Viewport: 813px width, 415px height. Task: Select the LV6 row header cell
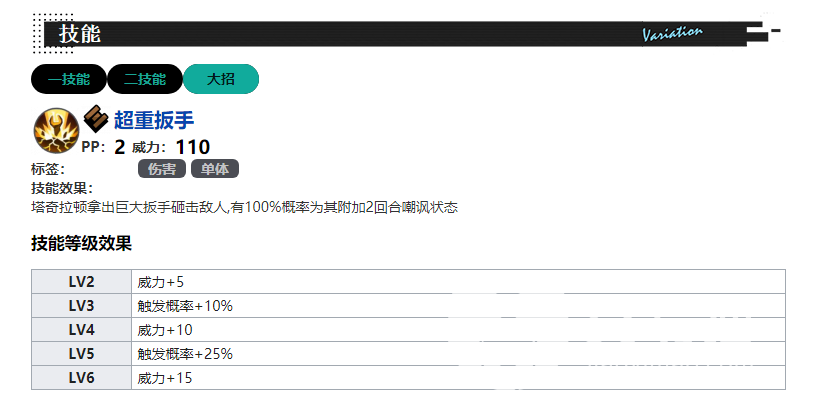(81, 378)
